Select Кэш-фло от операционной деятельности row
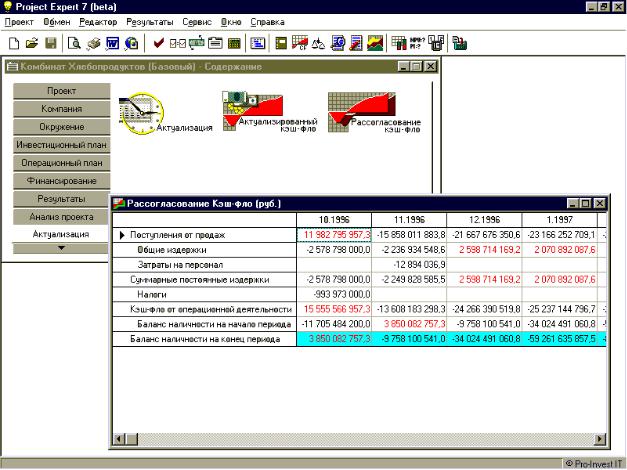 [x=205, y=309]
